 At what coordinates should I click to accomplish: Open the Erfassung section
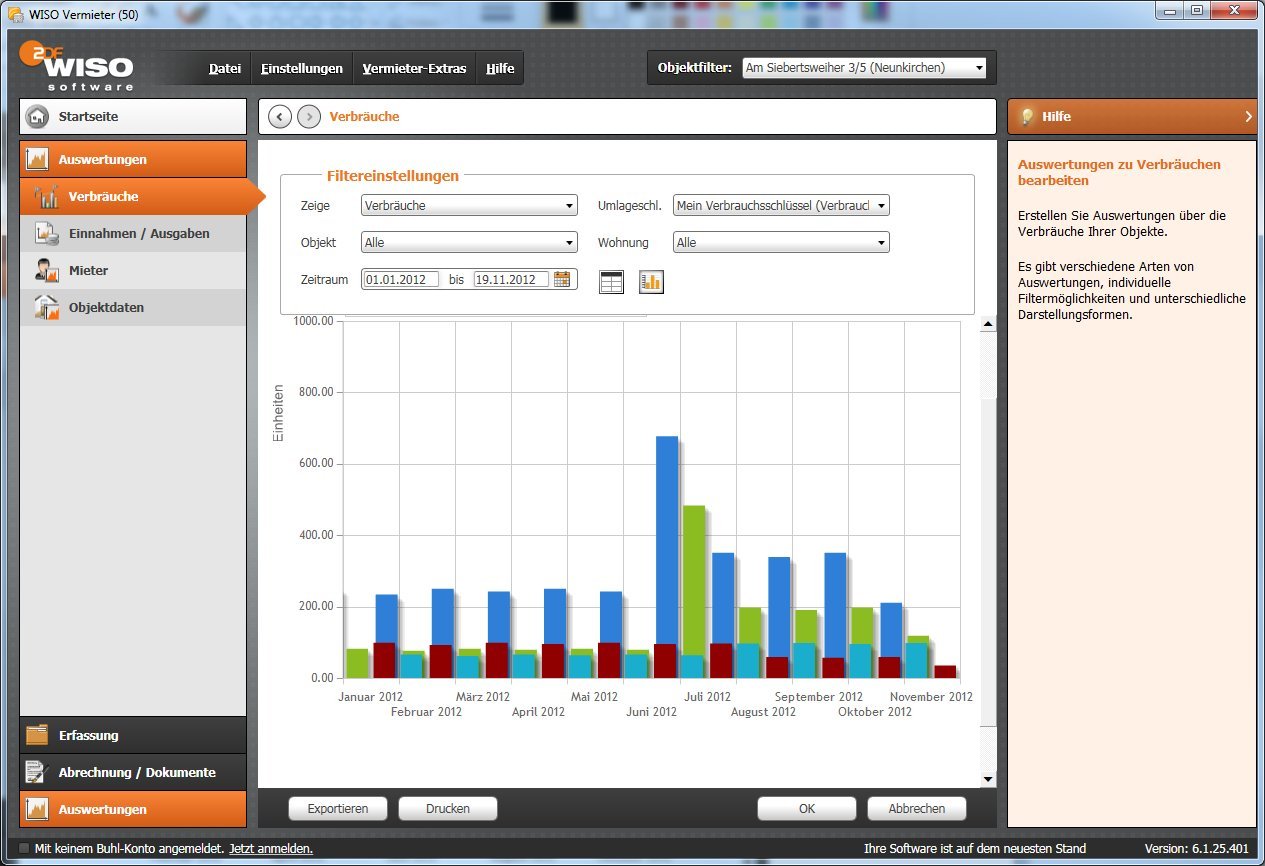click(x=133, y=735)
